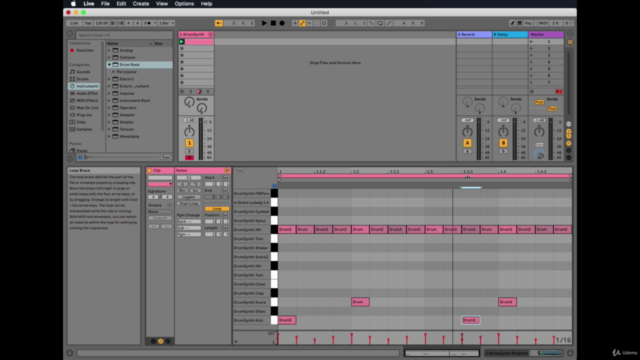Select the Drums category
The image size is (640, 360).
pos(82,79)
